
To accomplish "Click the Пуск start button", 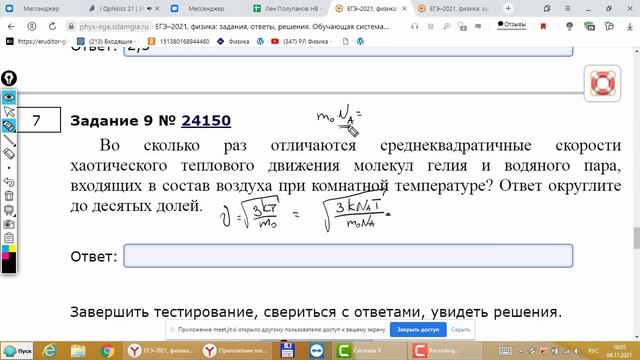I will (18, 351).
